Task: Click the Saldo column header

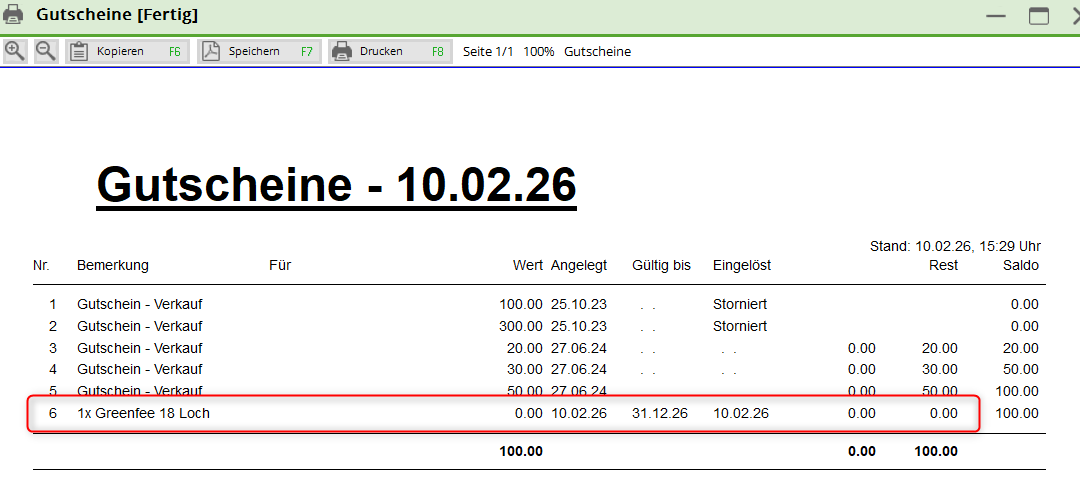Action: click(x=1020, y=265)
